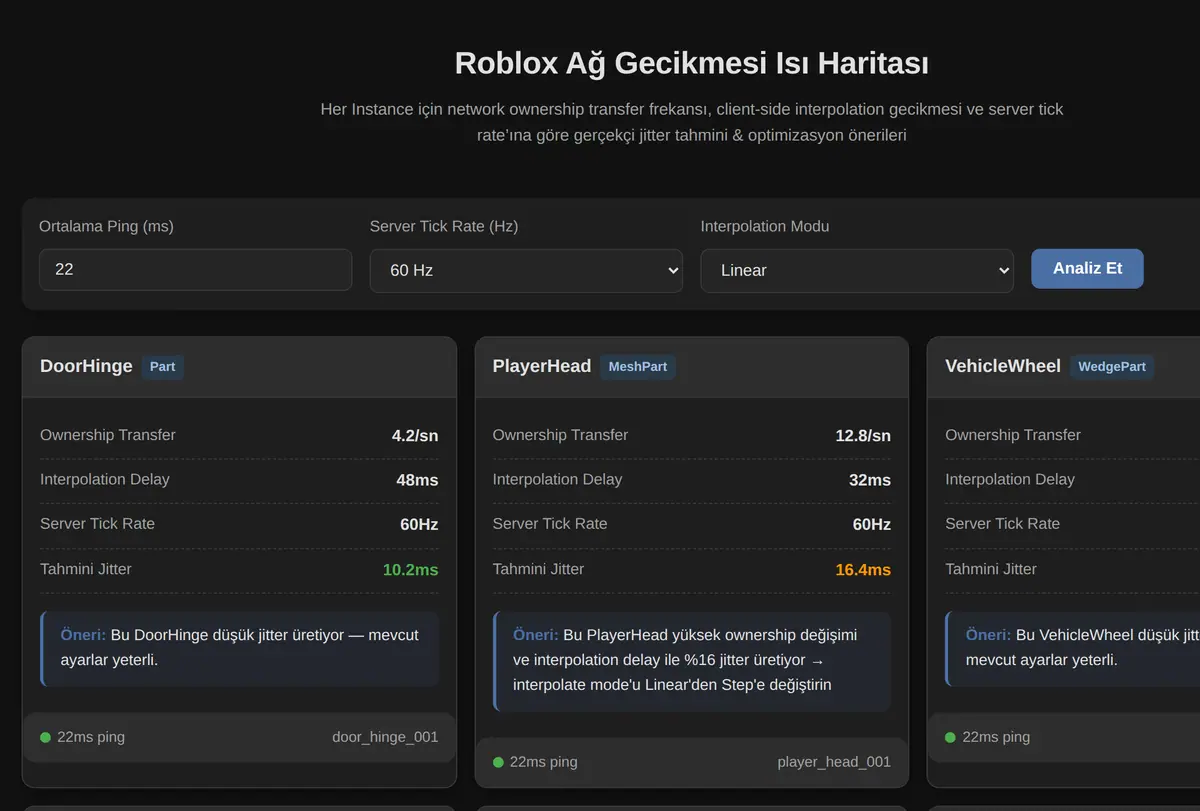Click the Analiz Et button
1200x811 pixels.
(x=1087, y=269)
